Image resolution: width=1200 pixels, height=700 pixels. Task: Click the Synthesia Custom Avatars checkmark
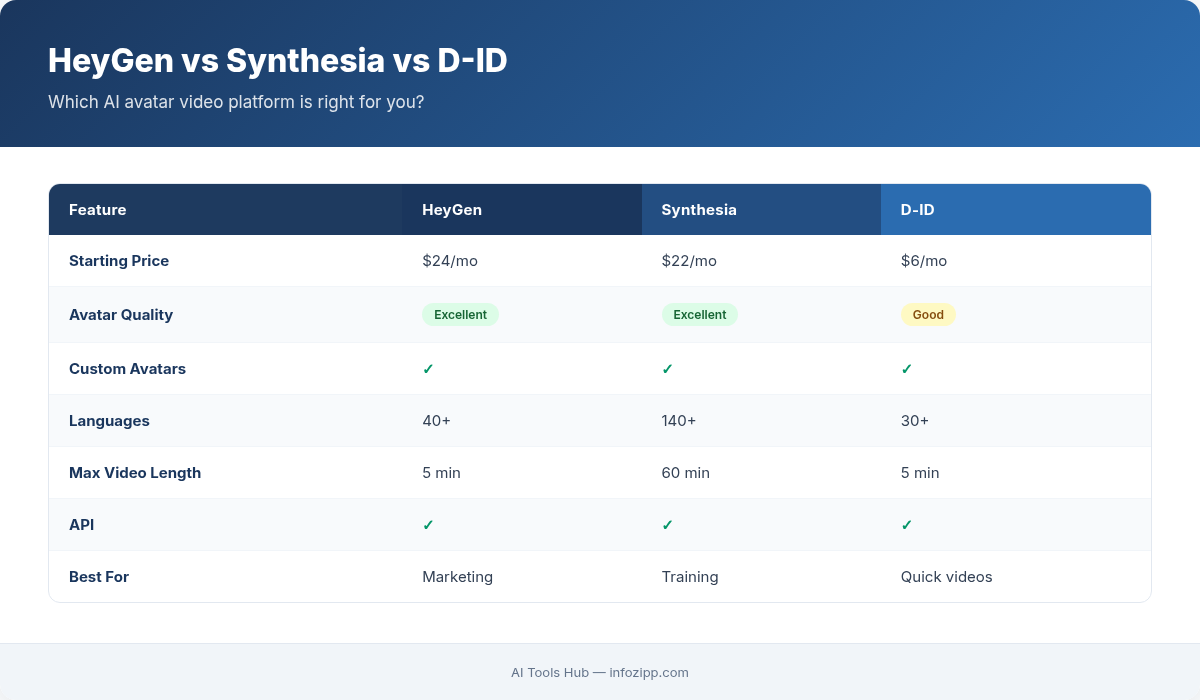[667, 368]
